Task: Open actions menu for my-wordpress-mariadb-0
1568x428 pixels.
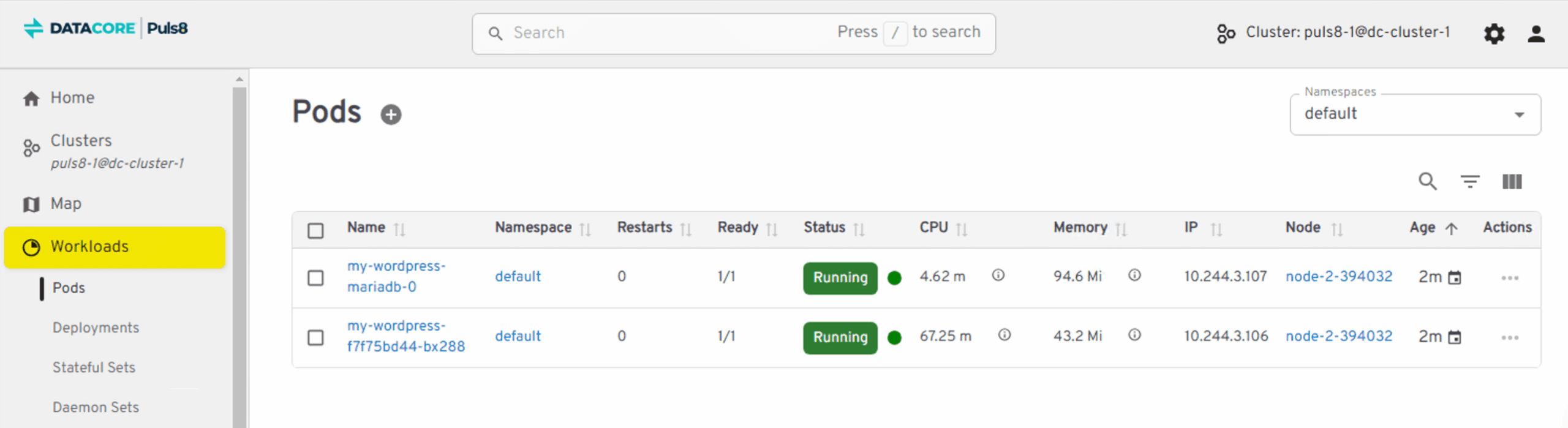Action: (x=1509, y=278)
